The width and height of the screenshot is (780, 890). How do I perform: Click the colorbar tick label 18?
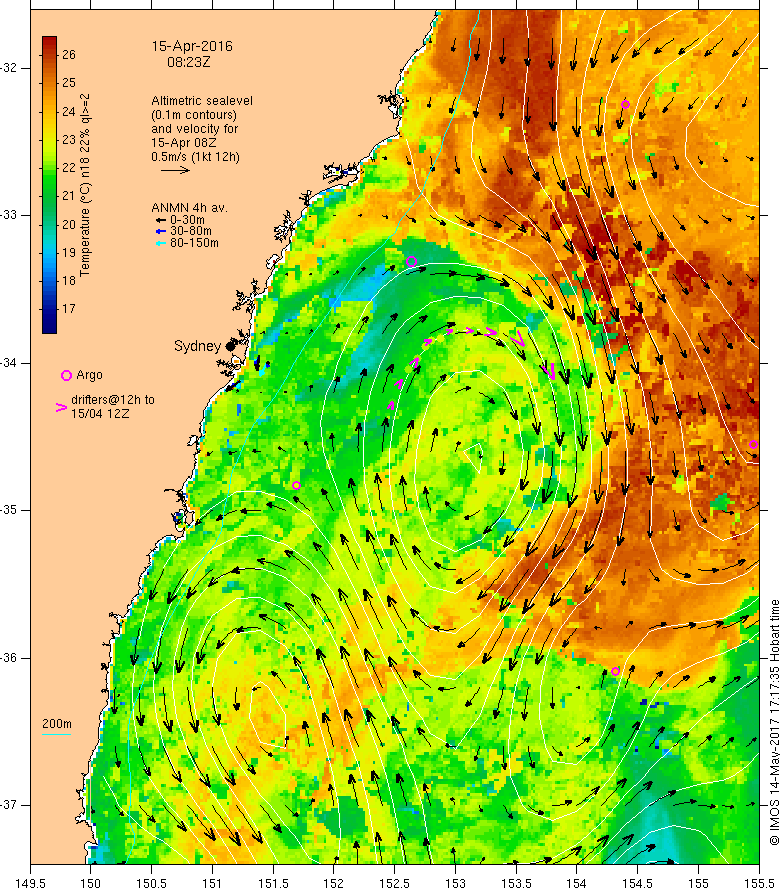click(x=69, y=280)
